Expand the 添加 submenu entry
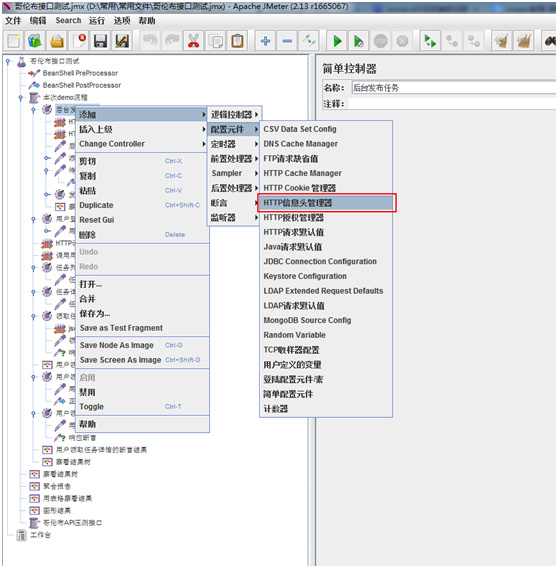 142,114
